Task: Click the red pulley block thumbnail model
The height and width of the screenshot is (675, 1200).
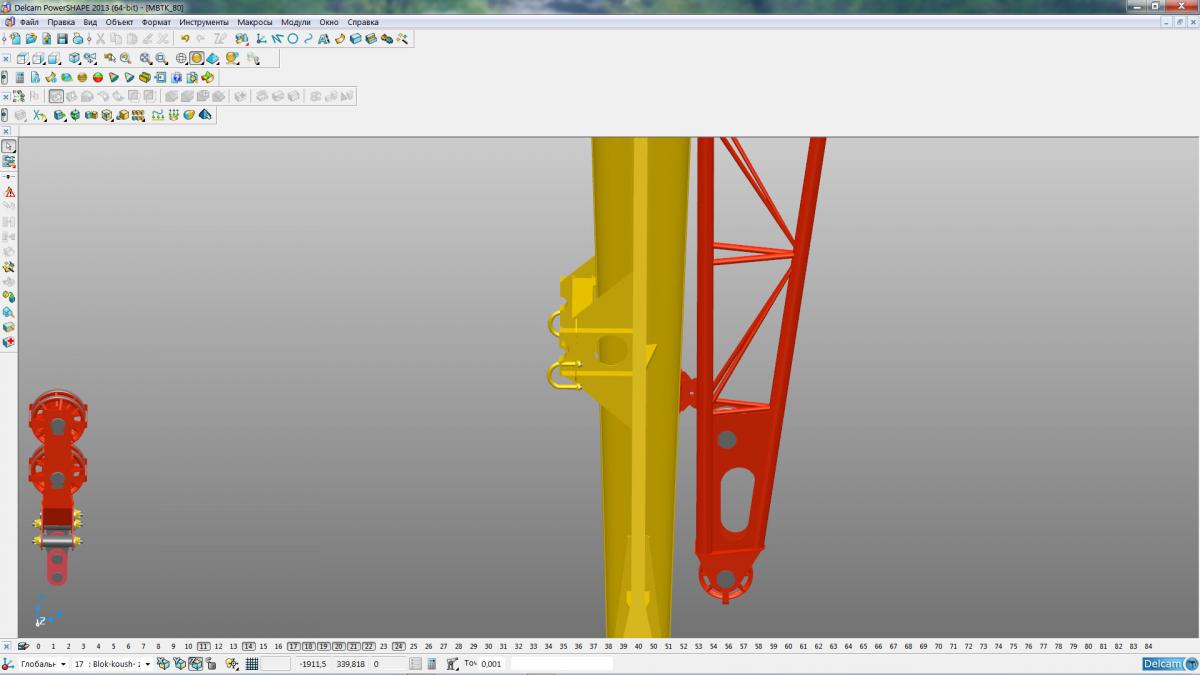Action: coord(57,487)
